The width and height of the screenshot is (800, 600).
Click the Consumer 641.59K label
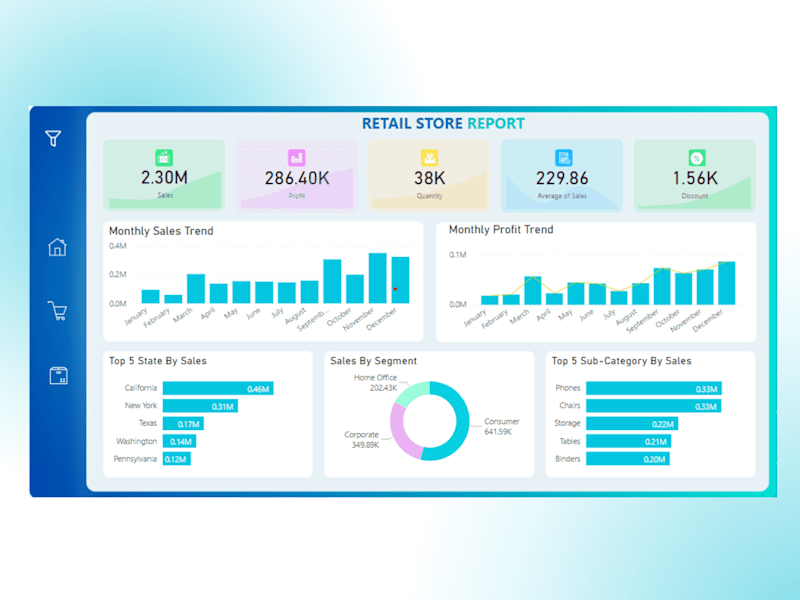[x=502, y=427]
